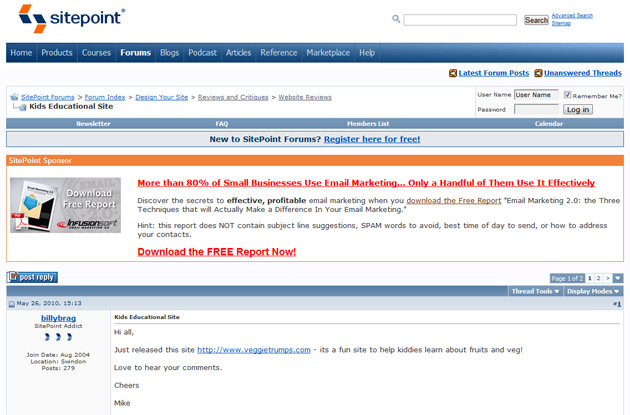Open the FAQ menu item
630x415 pixels.
point(222,124)
